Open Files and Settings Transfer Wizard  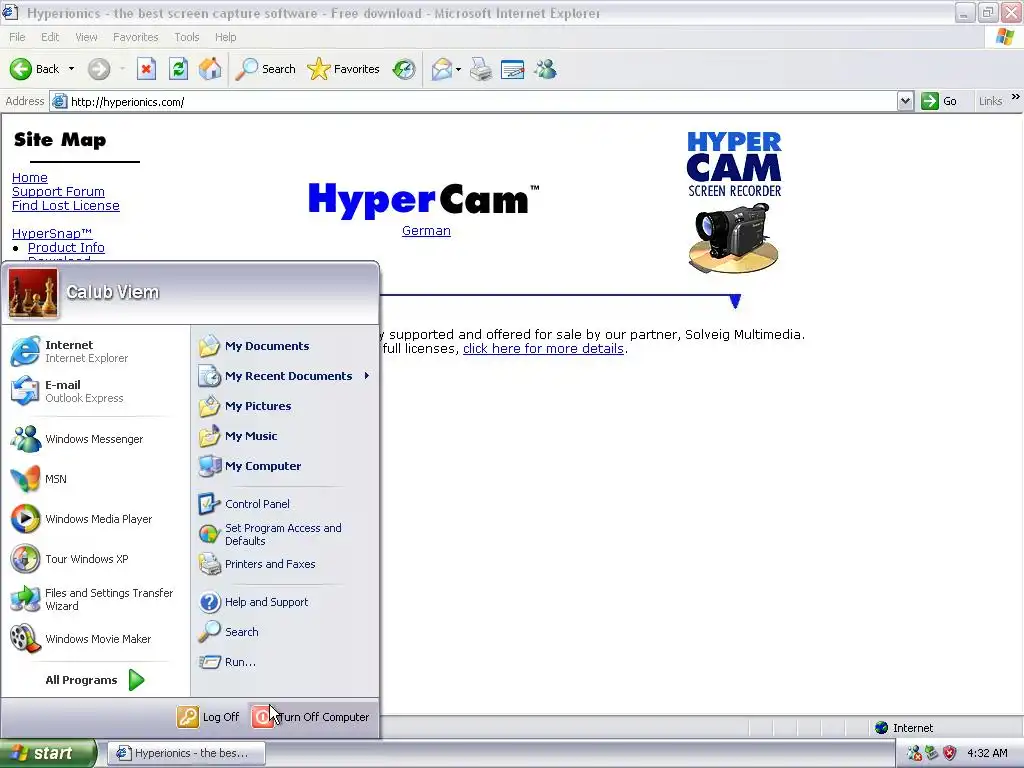pyautogui.click(x=95, y=599)
